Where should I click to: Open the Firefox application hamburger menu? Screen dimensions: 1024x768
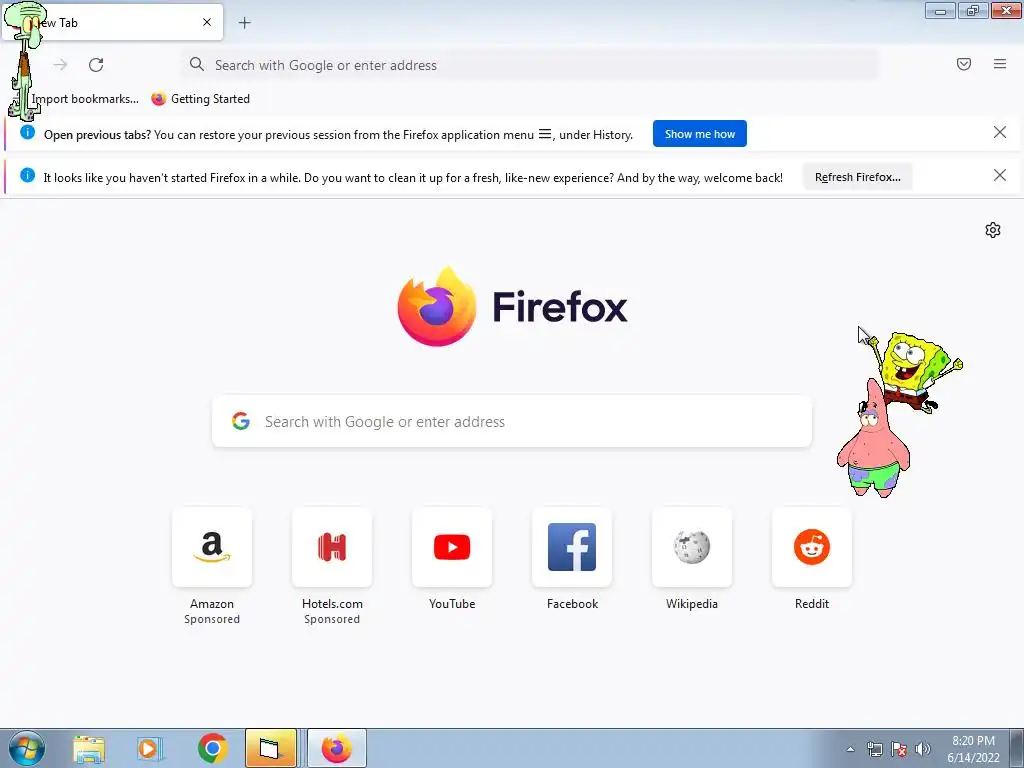(1000, 64)
